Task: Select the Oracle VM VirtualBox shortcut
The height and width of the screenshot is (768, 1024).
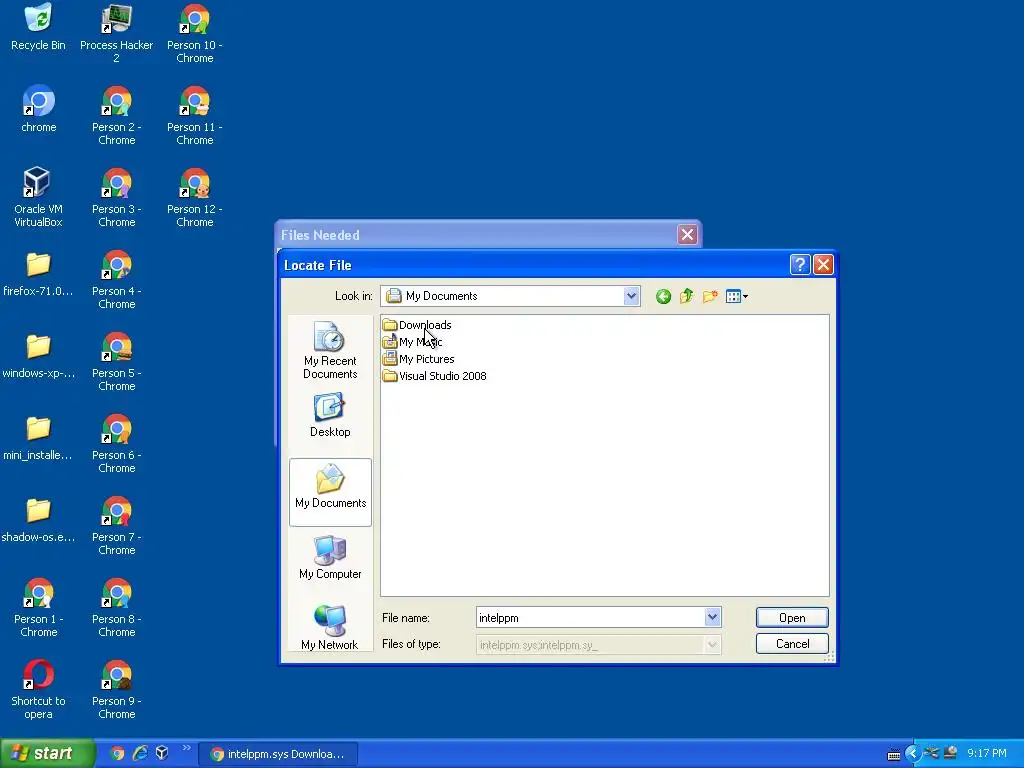Action: coord(38,197)
